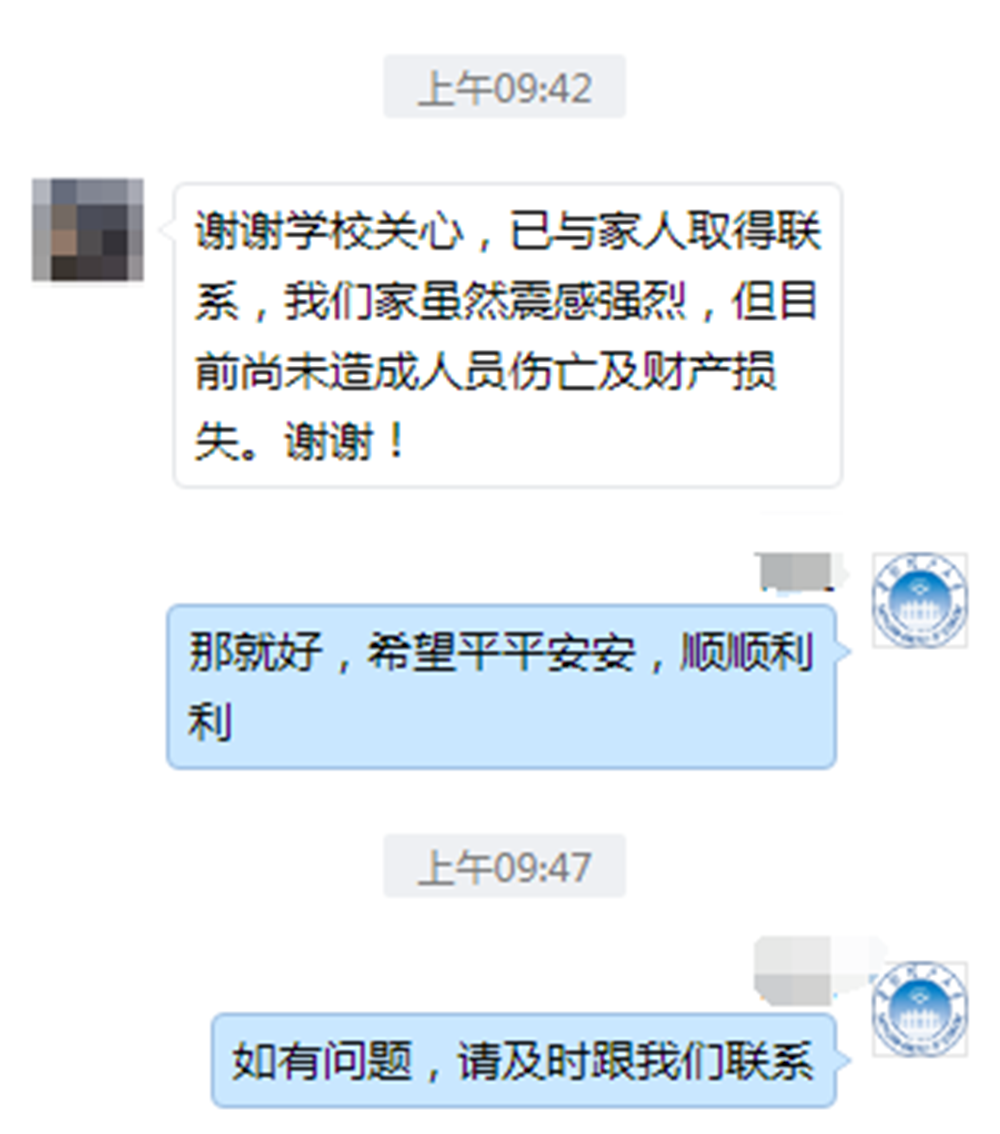
Task: Click the words 顺顺利 in blue bubble
Action: click(746, 652)
